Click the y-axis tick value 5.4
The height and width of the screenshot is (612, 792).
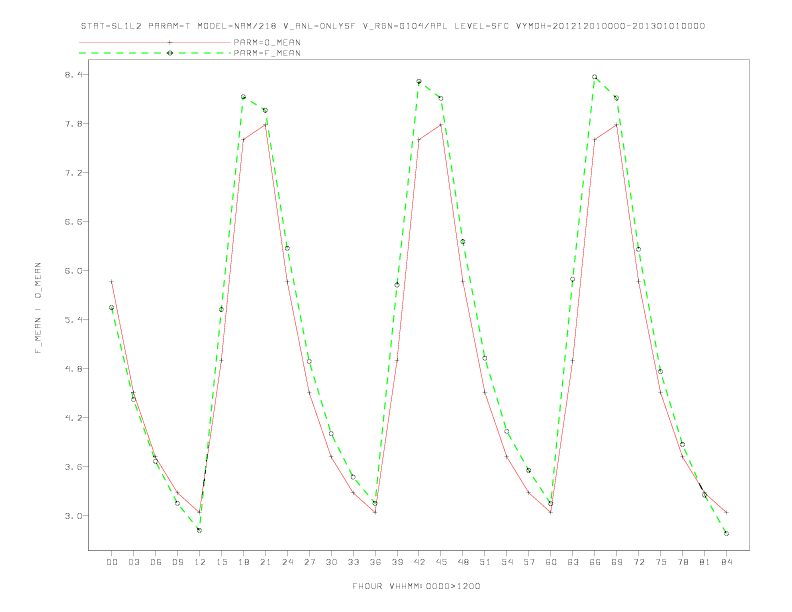pos(73,320)
